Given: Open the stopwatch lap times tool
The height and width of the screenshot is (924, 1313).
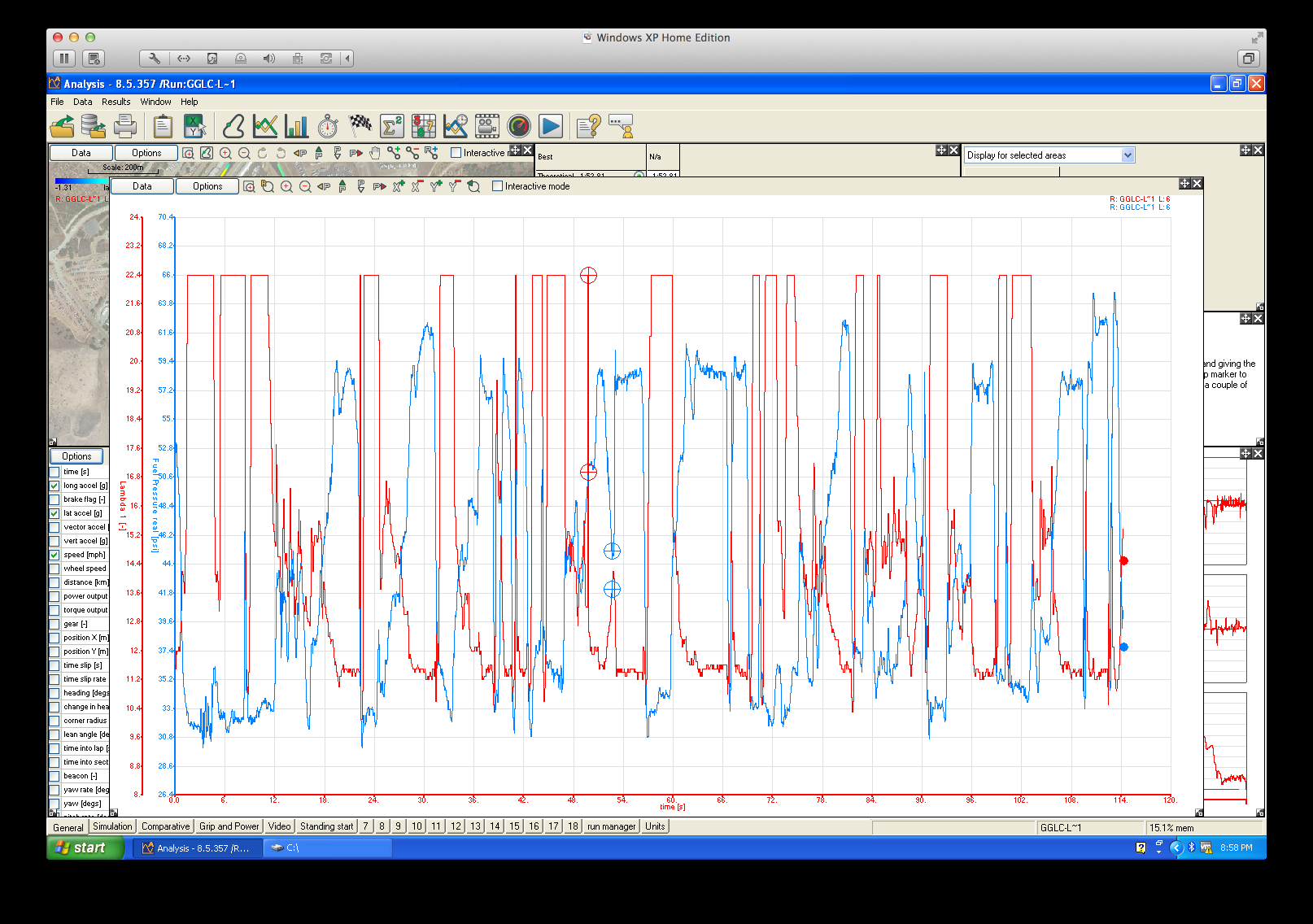Looking at the screenshot, I should click(x=328, y=126).
